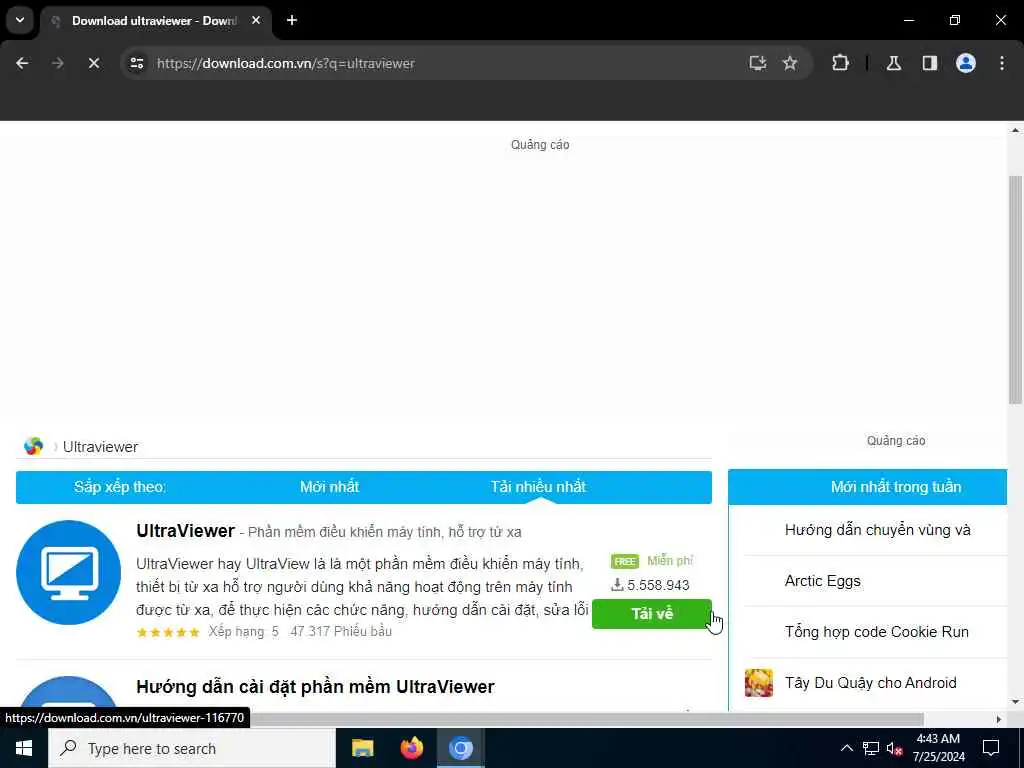Sort results by Tải nhiều nhất
The image size is (1024, 768).
click(x=538, y=487)
